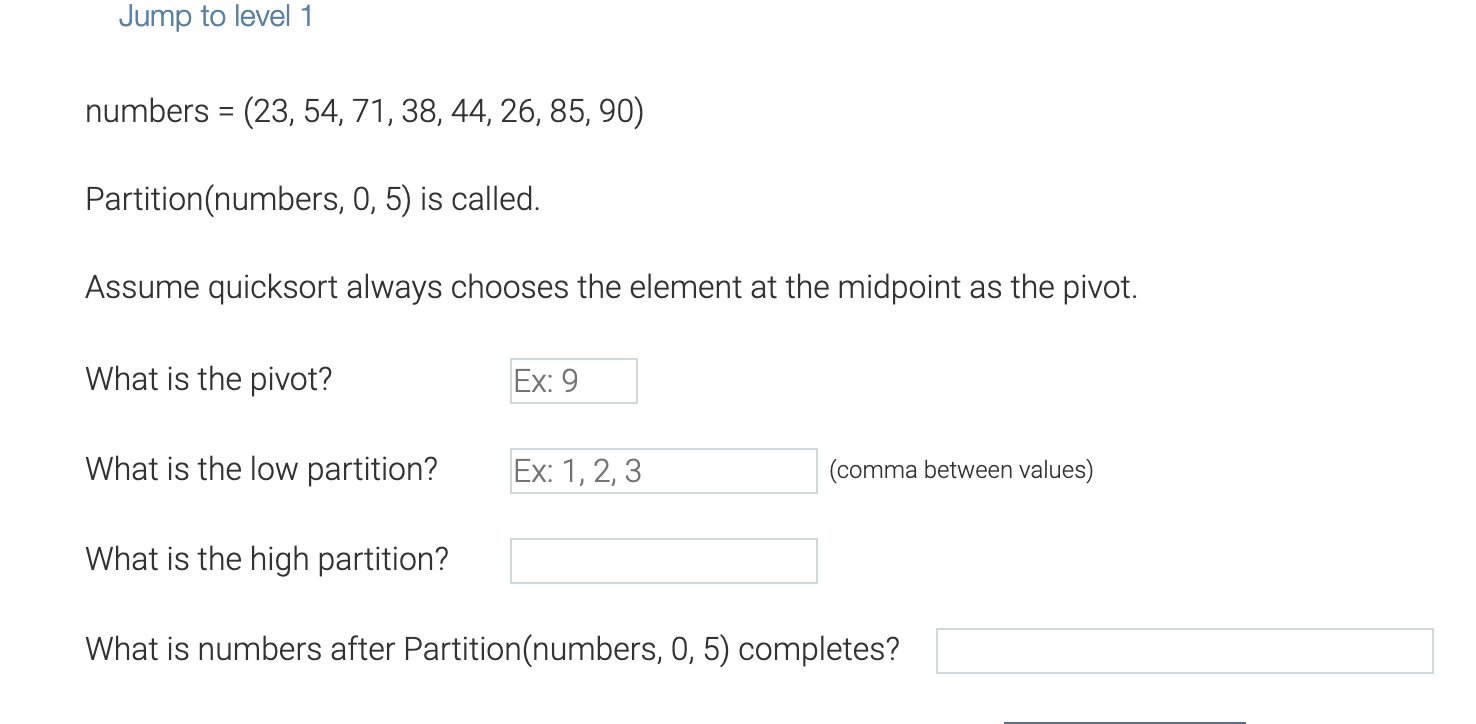Click the 'What is the high partition?' label

[267, 559]
